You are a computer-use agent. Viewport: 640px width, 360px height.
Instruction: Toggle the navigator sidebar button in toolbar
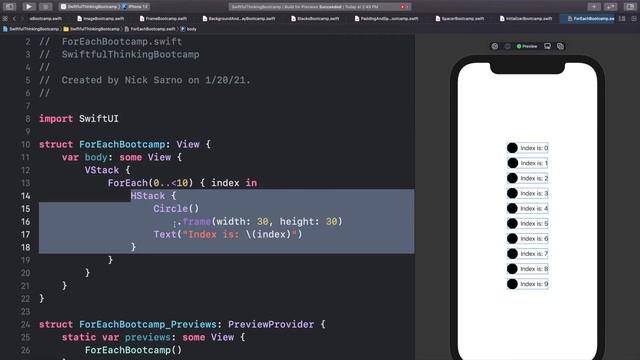click(x=9, y=7)
